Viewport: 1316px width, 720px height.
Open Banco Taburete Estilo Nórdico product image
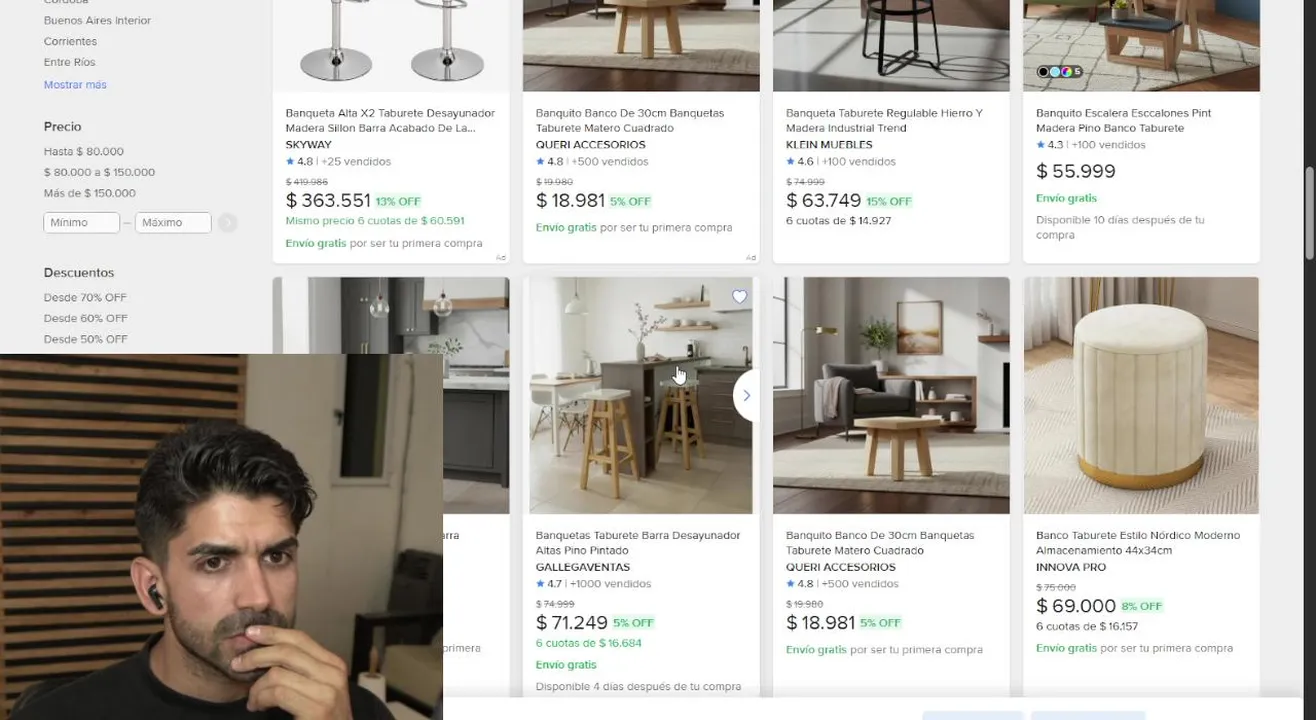click(x=1141, y=396)
